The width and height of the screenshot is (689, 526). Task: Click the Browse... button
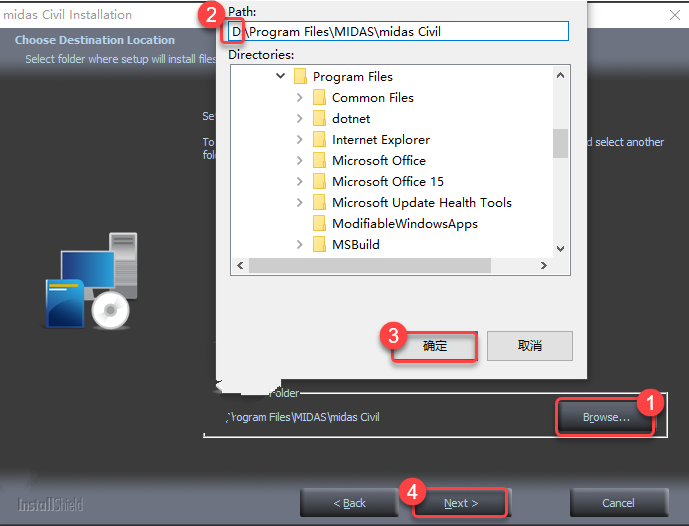point(606,417)
